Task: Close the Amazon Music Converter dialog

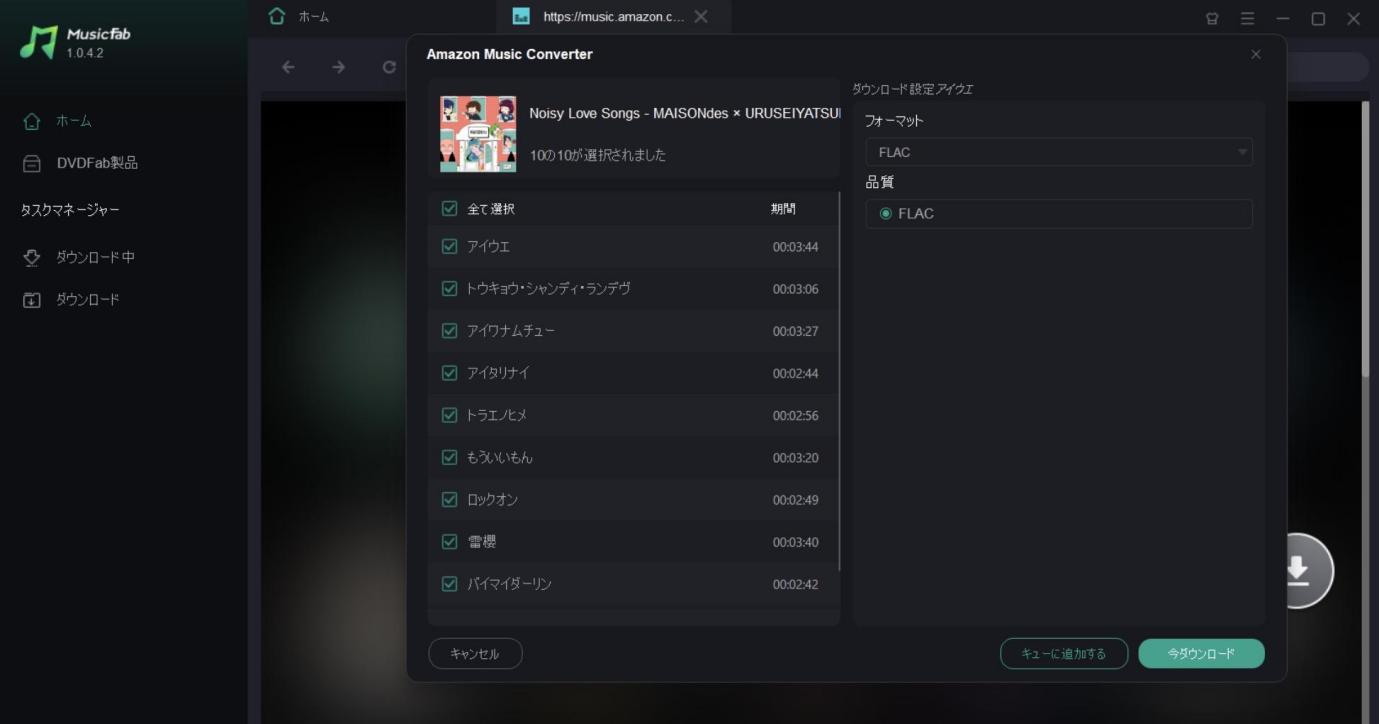Action: tap(1256, 54)
